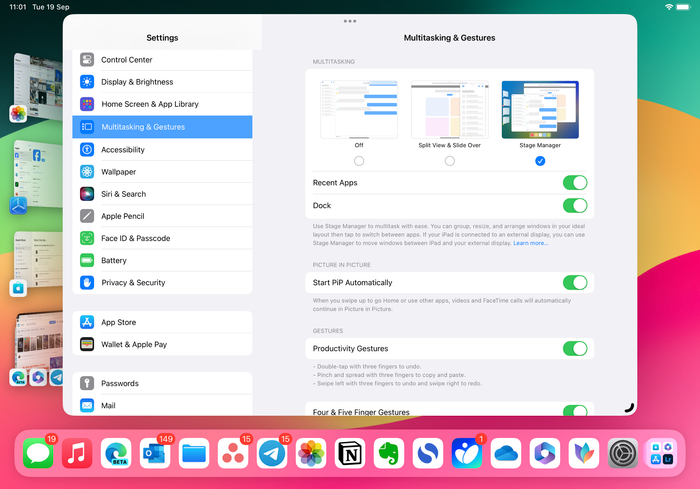Toggle Start PiP Automatically off
The width and height of the screenshot is (700, 489).
(x=574, y=283)
